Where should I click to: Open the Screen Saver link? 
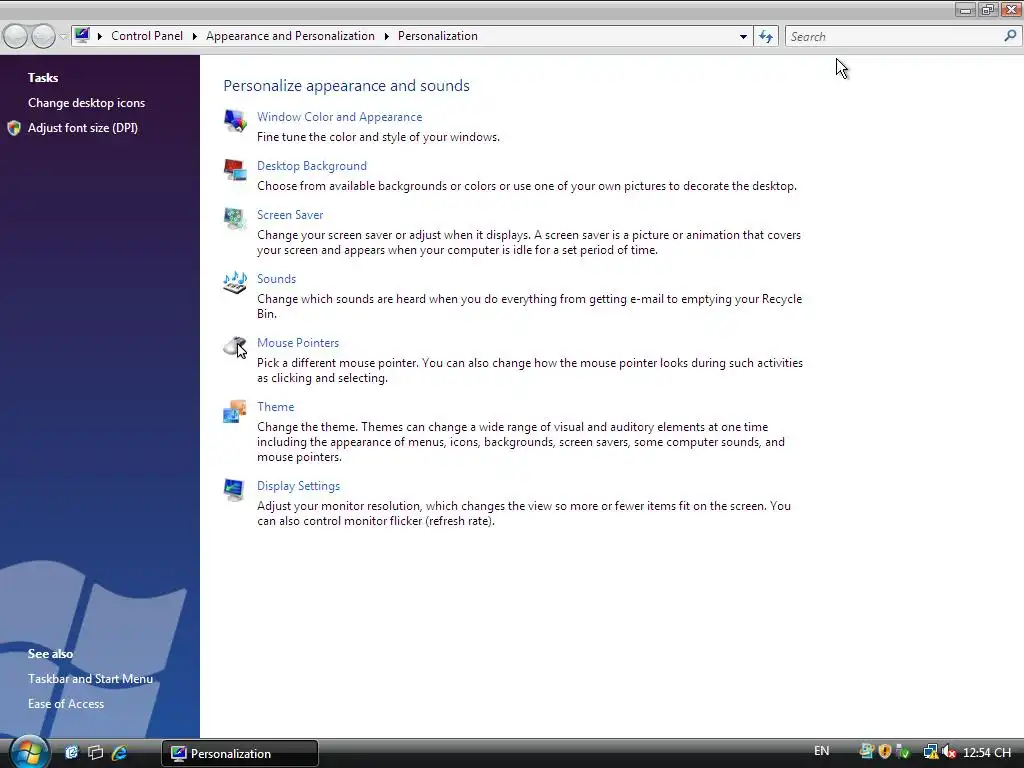(290, 215)
